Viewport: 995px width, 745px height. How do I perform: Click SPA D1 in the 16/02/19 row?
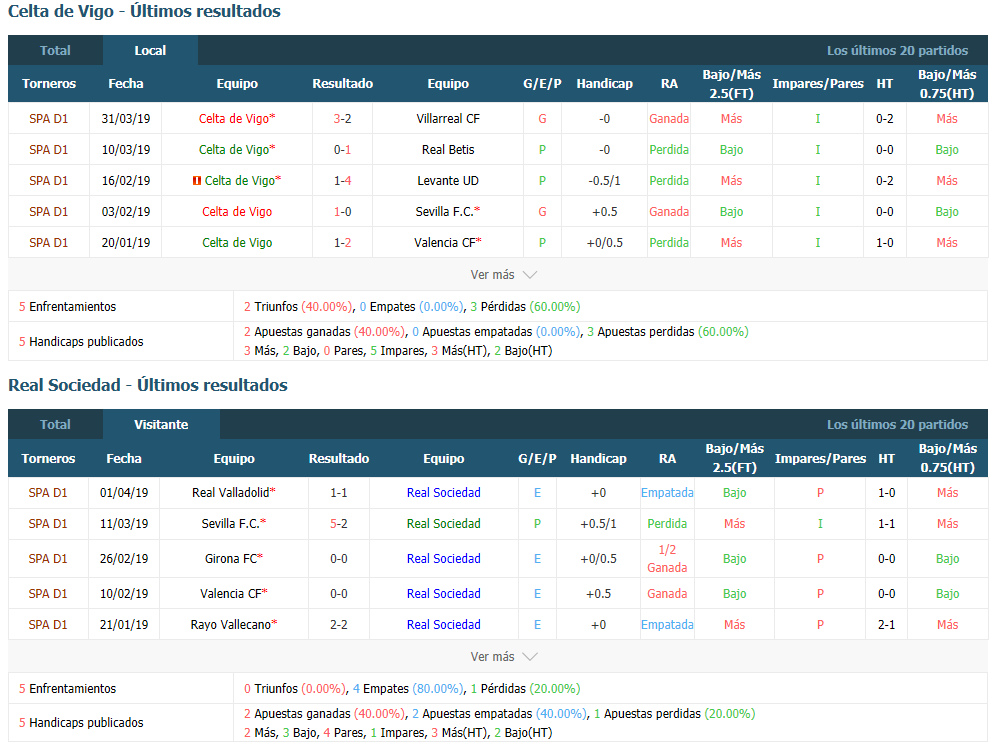click(x=48, y=181)
